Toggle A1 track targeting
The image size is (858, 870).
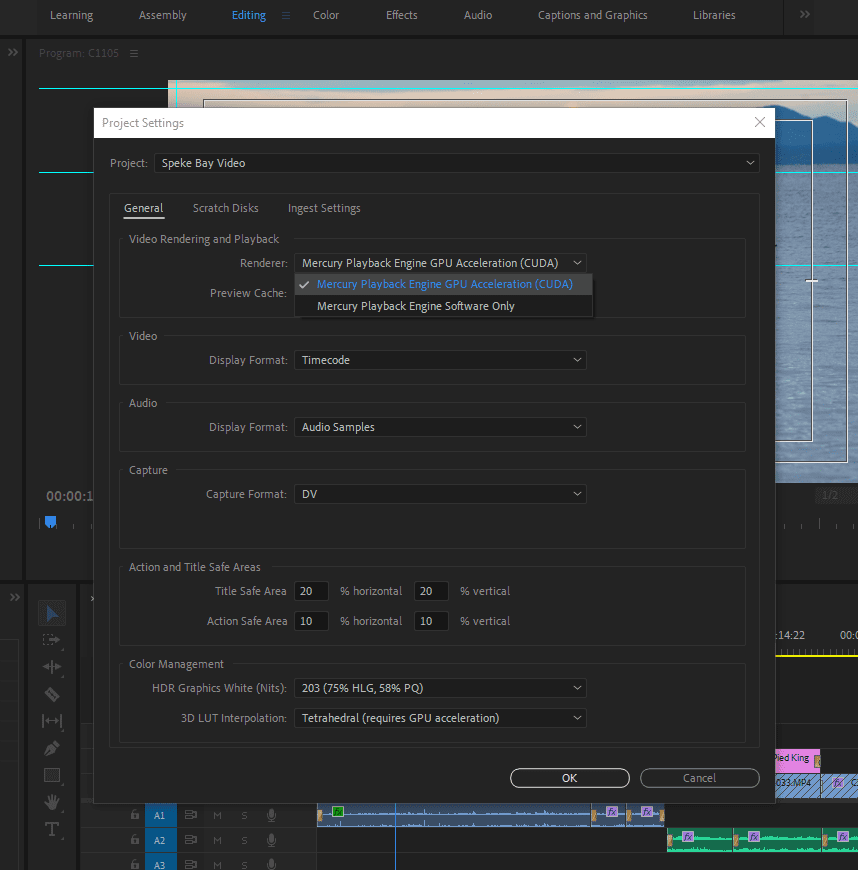[x=160, y=816]
